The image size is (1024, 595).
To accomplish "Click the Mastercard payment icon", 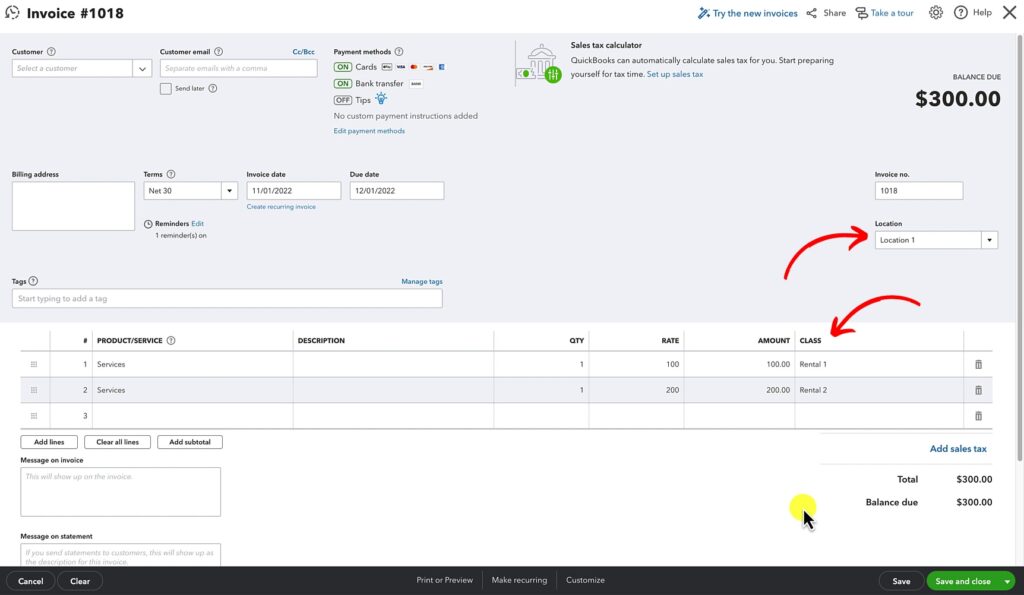I will [414, 67].
